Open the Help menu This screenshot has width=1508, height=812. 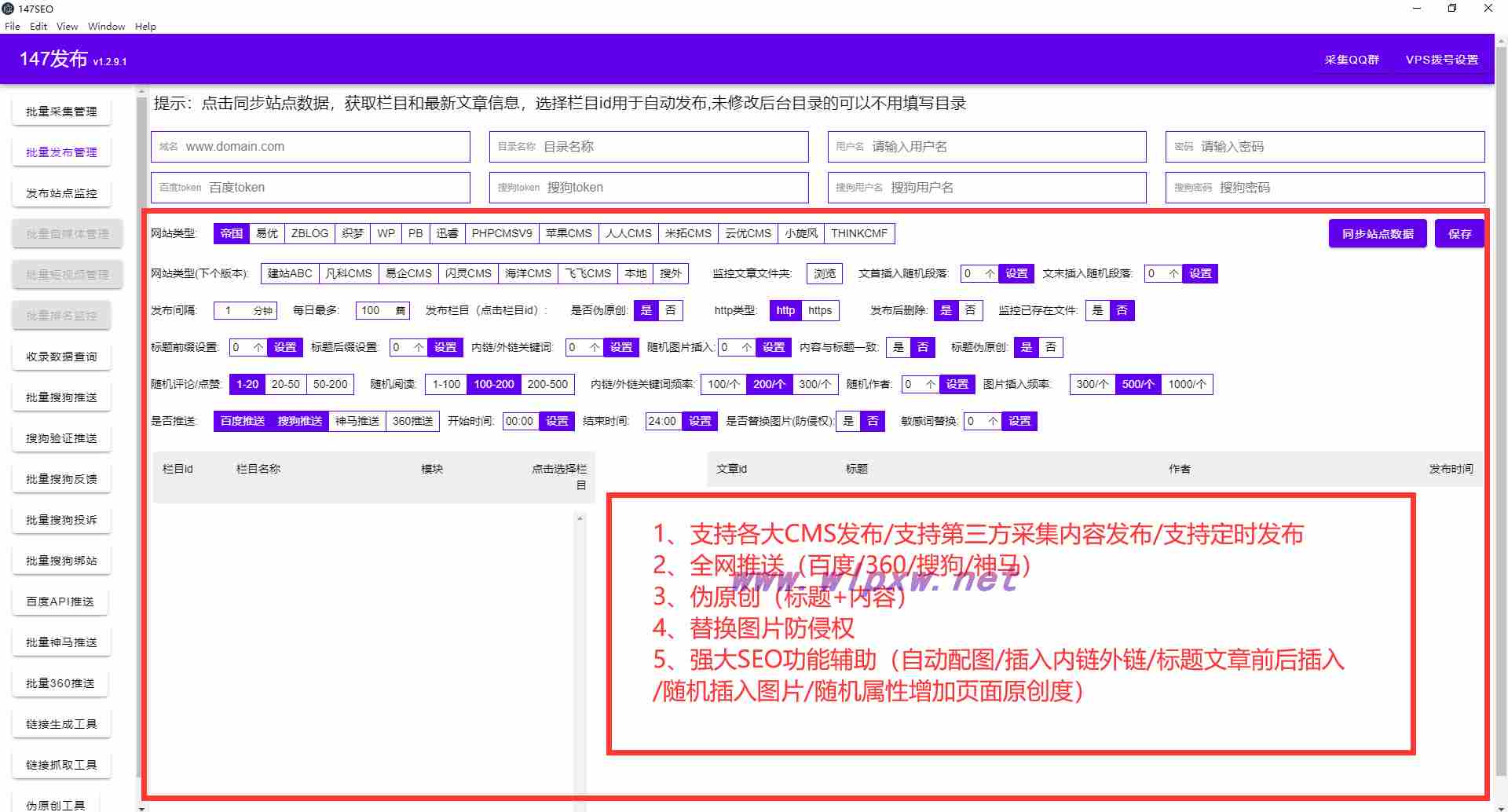145,26
